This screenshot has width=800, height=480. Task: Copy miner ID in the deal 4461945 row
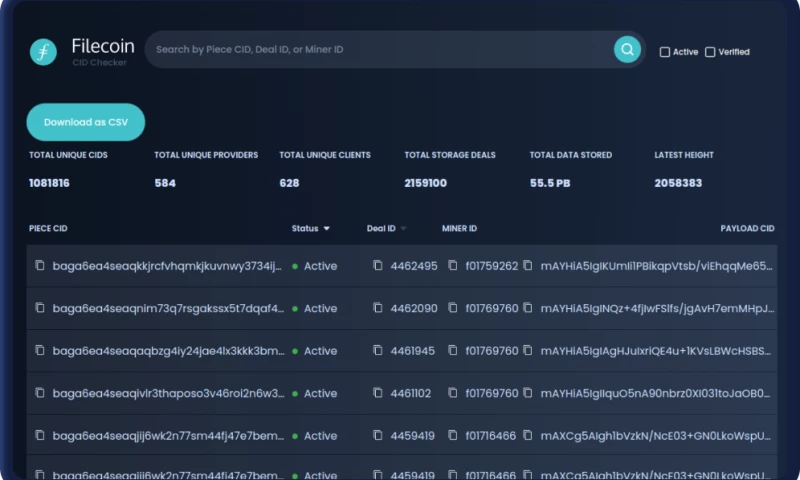pos(453,350)
